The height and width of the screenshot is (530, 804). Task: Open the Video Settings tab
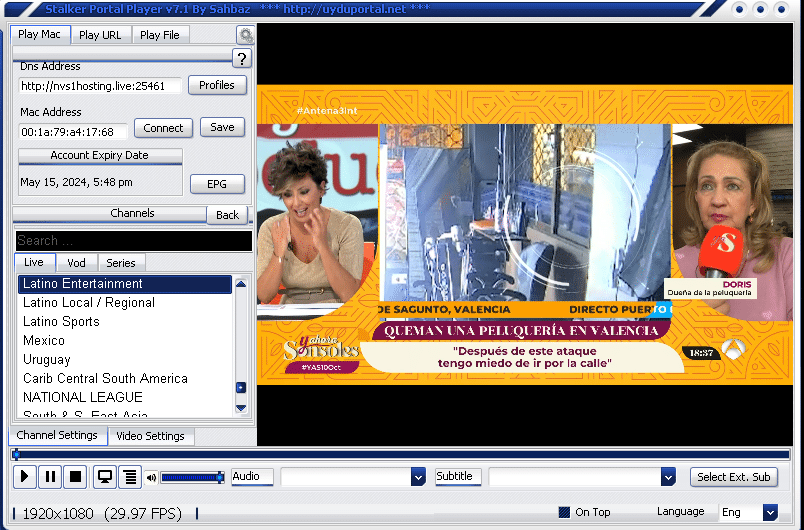point(150,436)
